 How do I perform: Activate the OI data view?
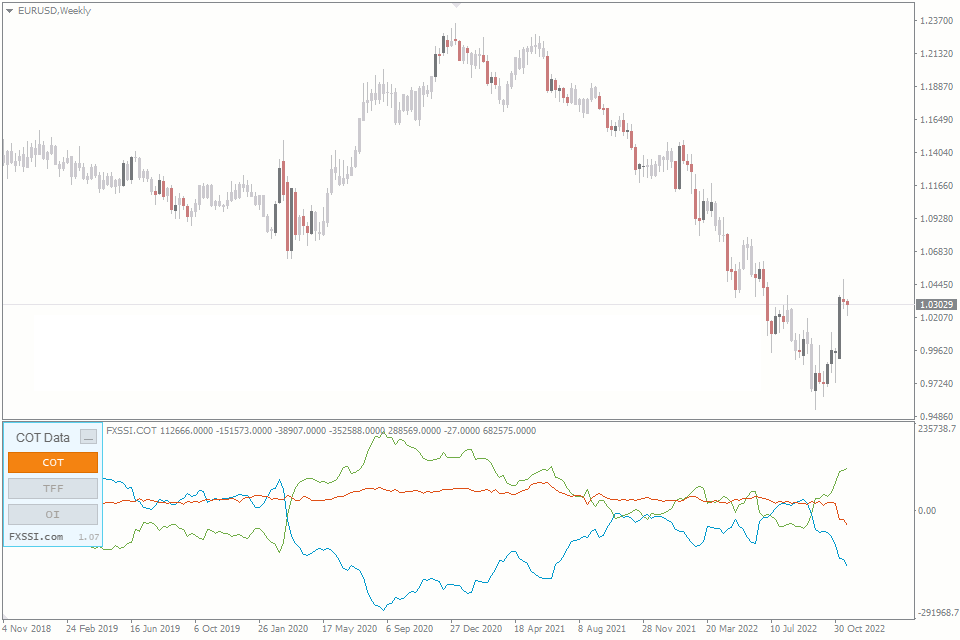pos(52,514)
